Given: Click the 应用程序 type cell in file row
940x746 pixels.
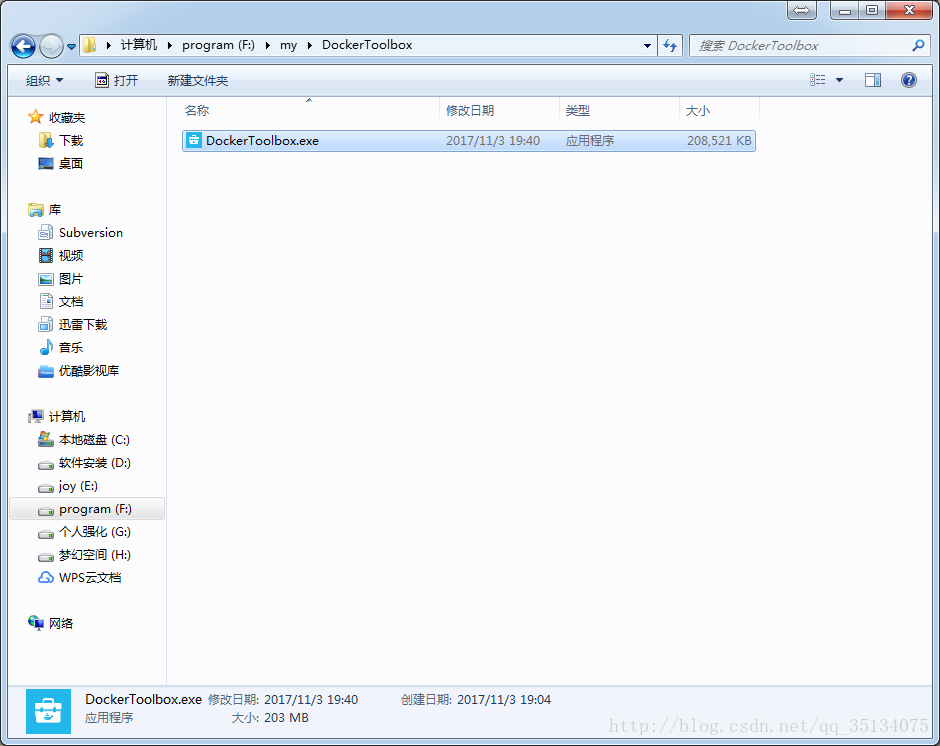Looking at the screenshot, I should pos(590,140).
